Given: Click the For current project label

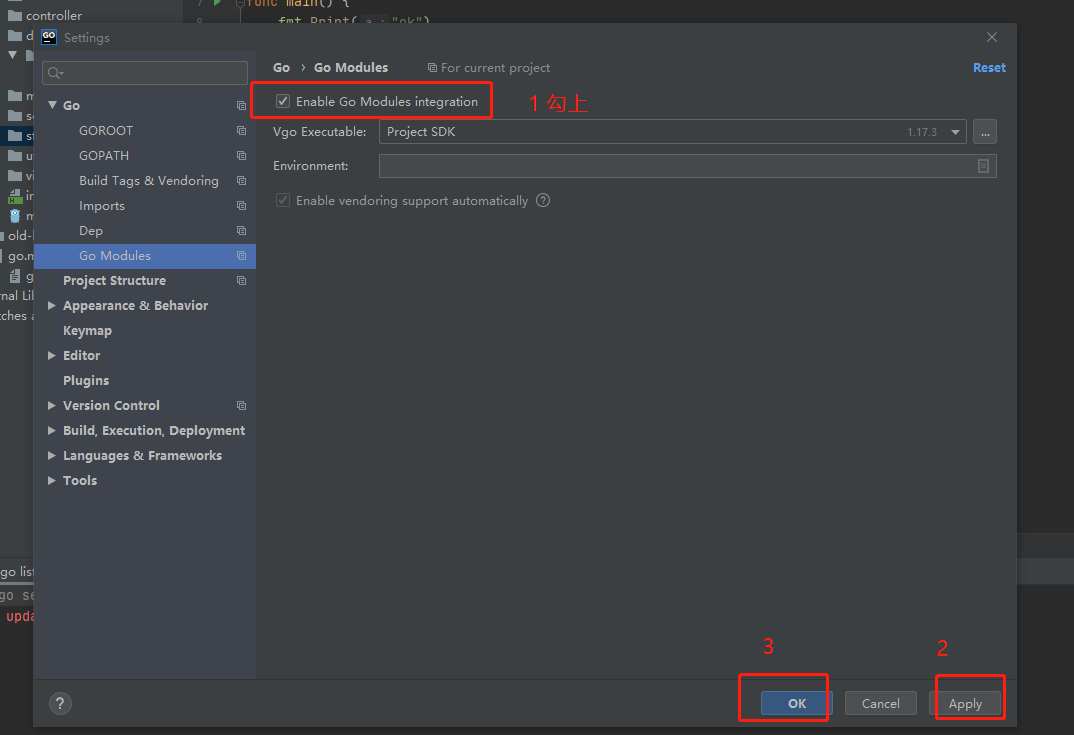Looking at the screenshot, I should pyautogui.click(x=495, y=67).
